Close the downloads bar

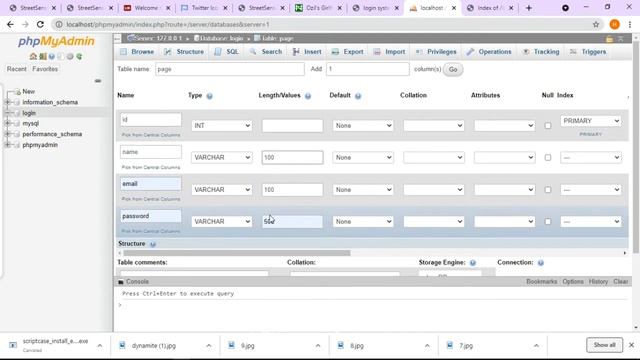point(631,345)
